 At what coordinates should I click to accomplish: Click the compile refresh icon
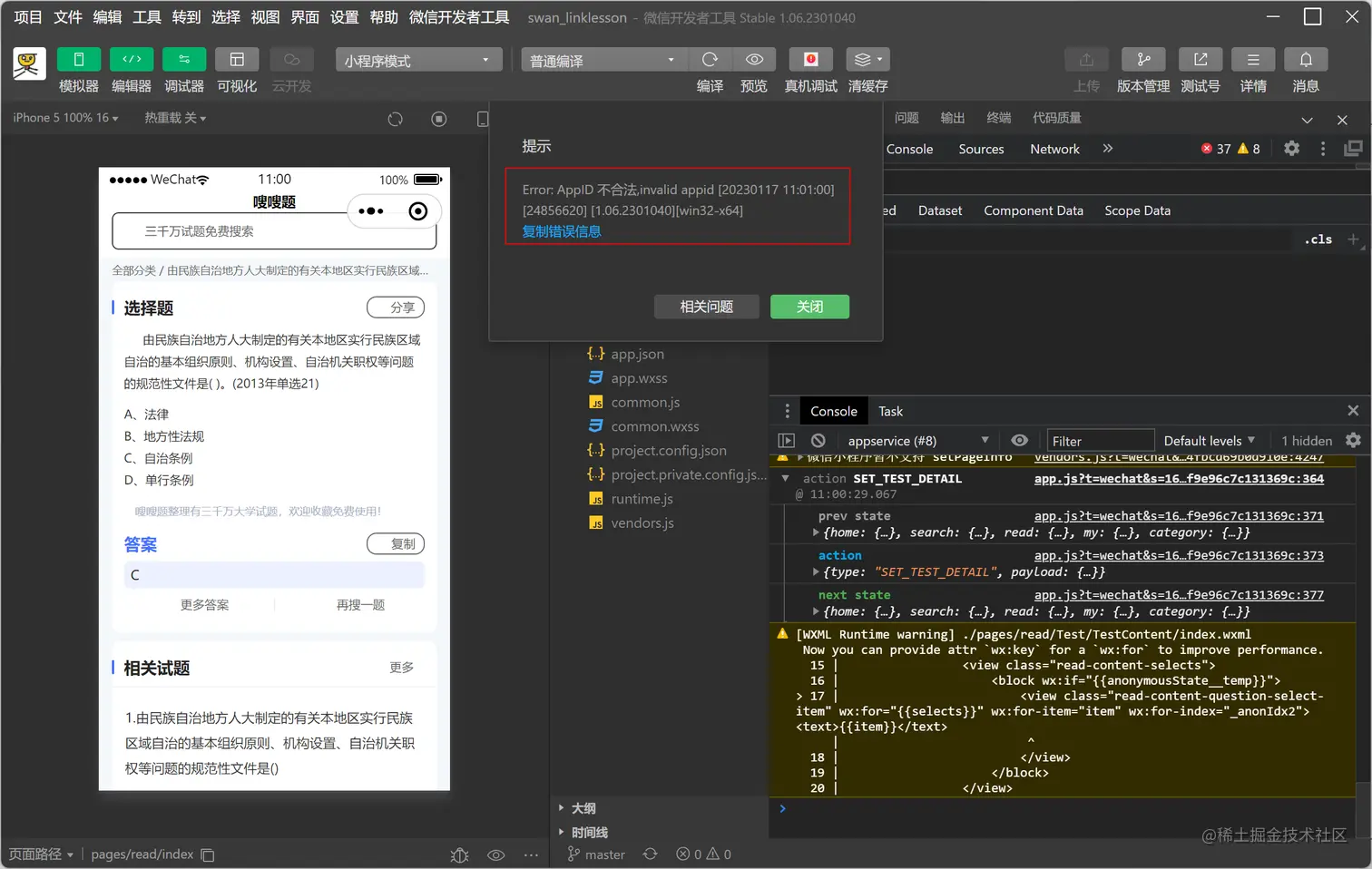[x=710, y=59]
